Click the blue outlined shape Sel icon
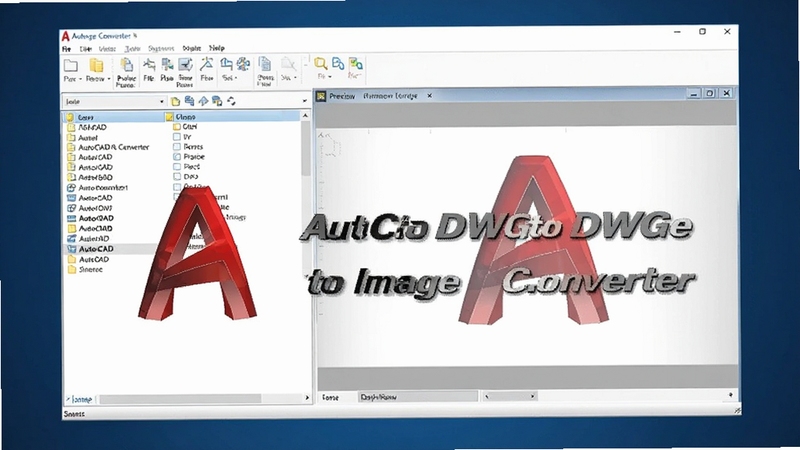Screen dimensions: 800x450 click(226, 64)
